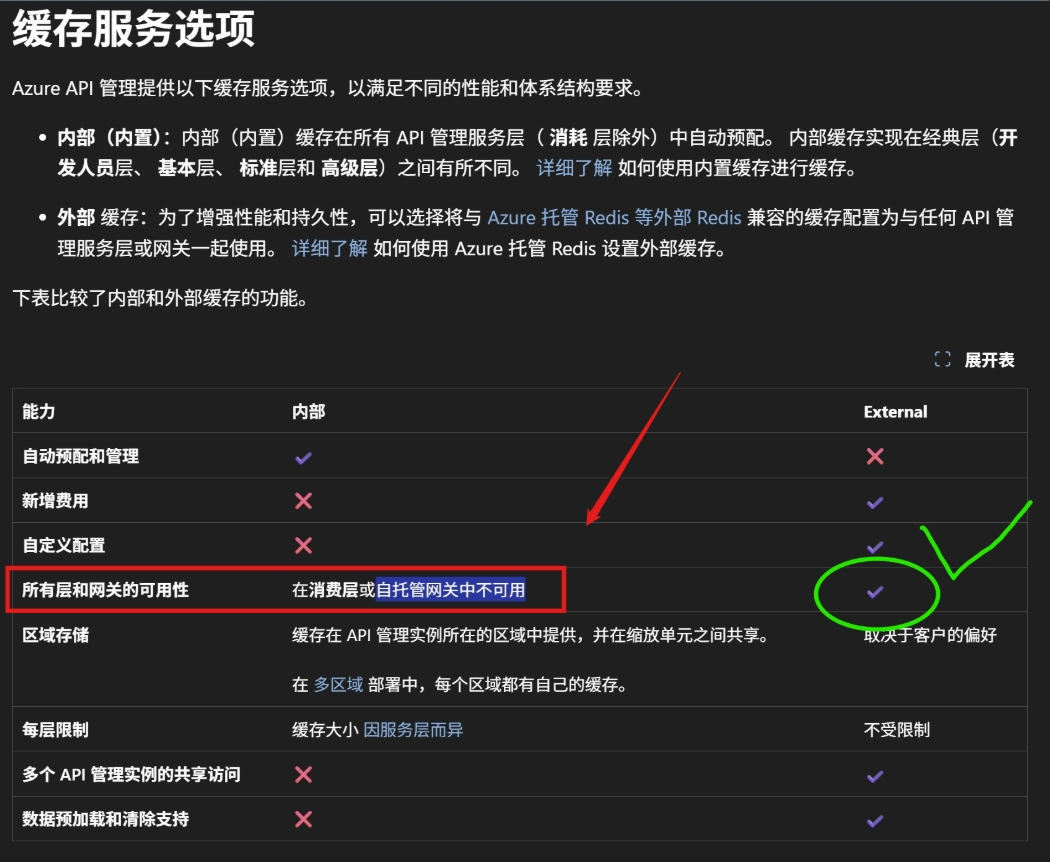Click the green-circled checkmark in 所有层和网关的可用性 row

click(875, 592)
